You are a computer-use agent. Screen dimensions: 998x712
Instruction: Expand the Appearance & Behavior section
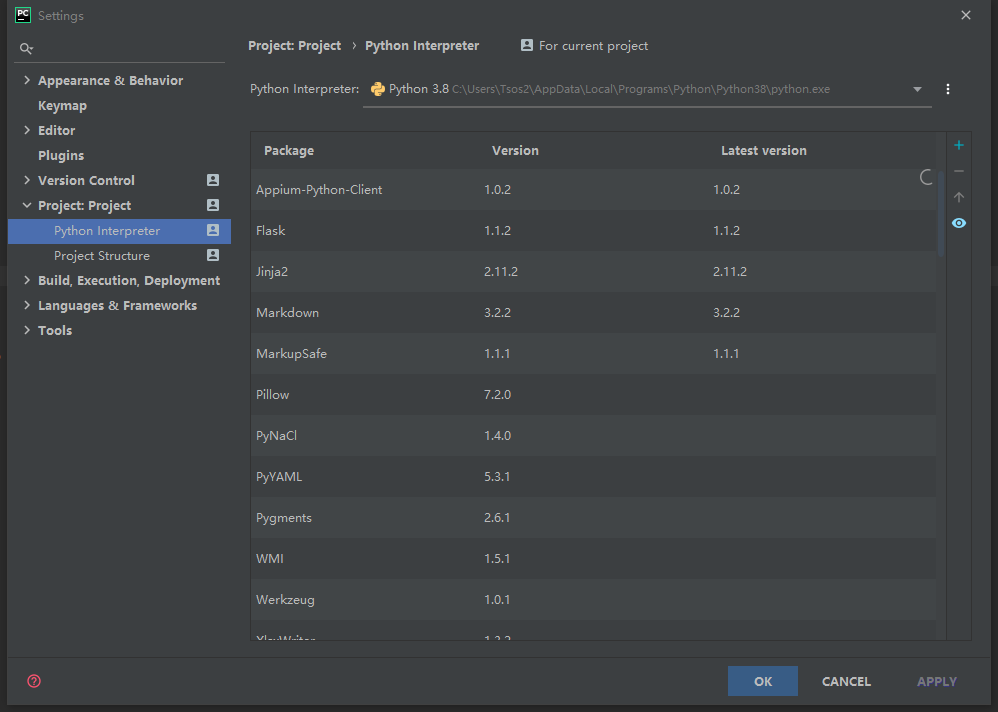pyautogui.click(x=27, y=80)
